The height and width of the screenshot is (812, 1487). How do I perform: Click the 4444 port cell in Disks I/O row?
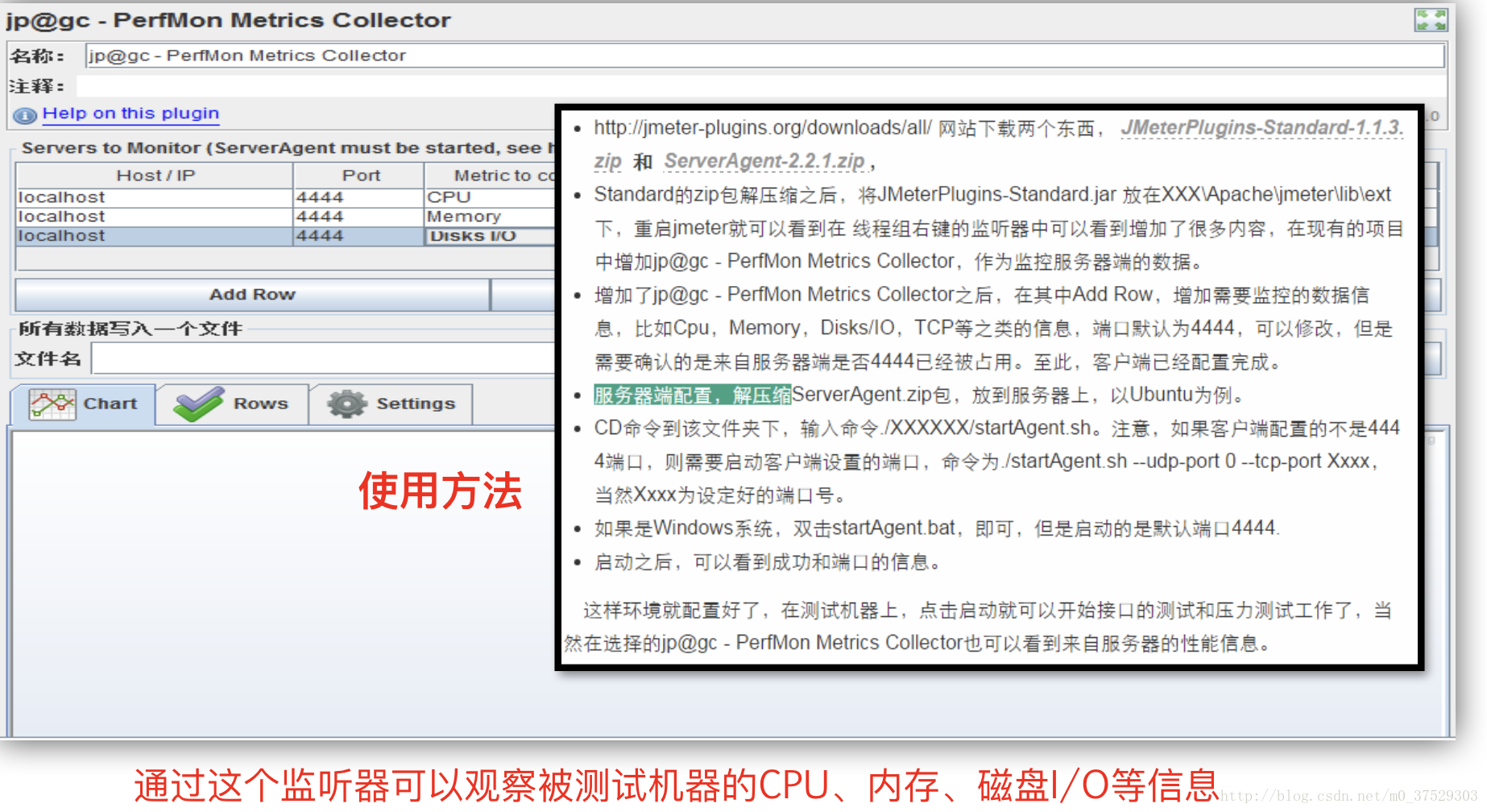pyautogui.click(x=358, y=236)
